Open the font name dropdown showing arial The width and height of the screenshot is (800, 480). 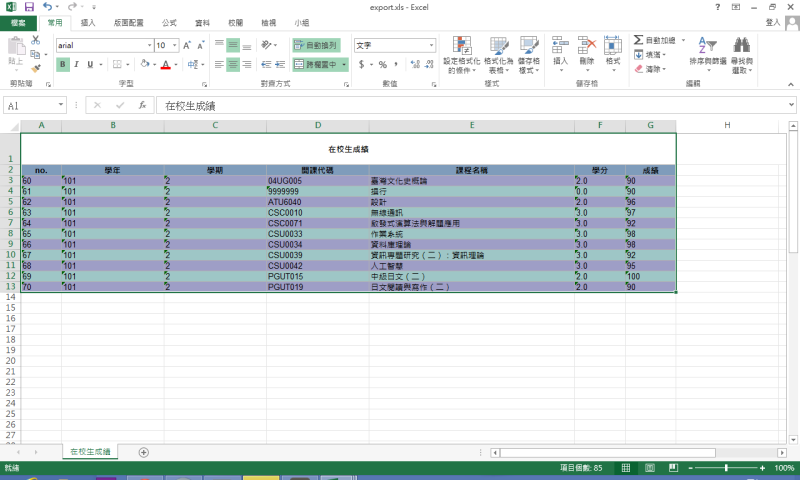(x=149, y=45)
